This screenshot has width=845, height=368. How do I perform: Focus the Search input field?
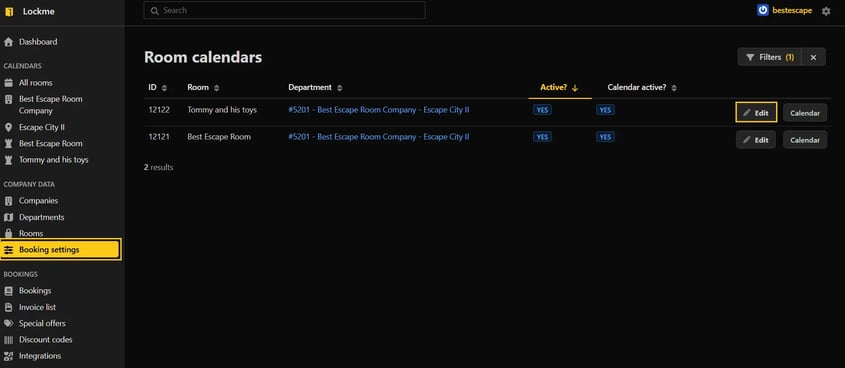pyautogui.click(x=285, y=10)
